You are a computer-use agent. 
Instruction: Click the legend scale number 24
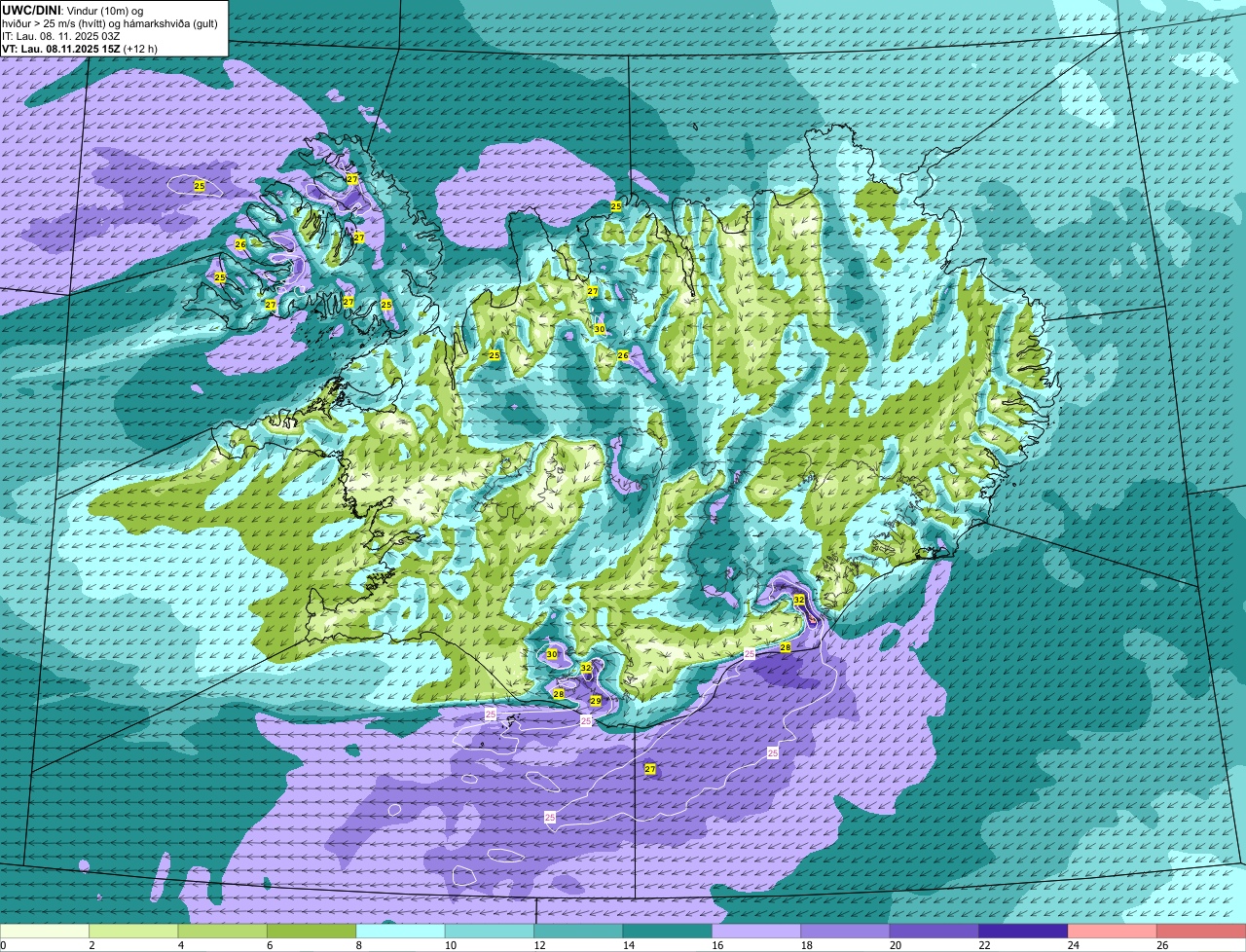pos(1074,945)
